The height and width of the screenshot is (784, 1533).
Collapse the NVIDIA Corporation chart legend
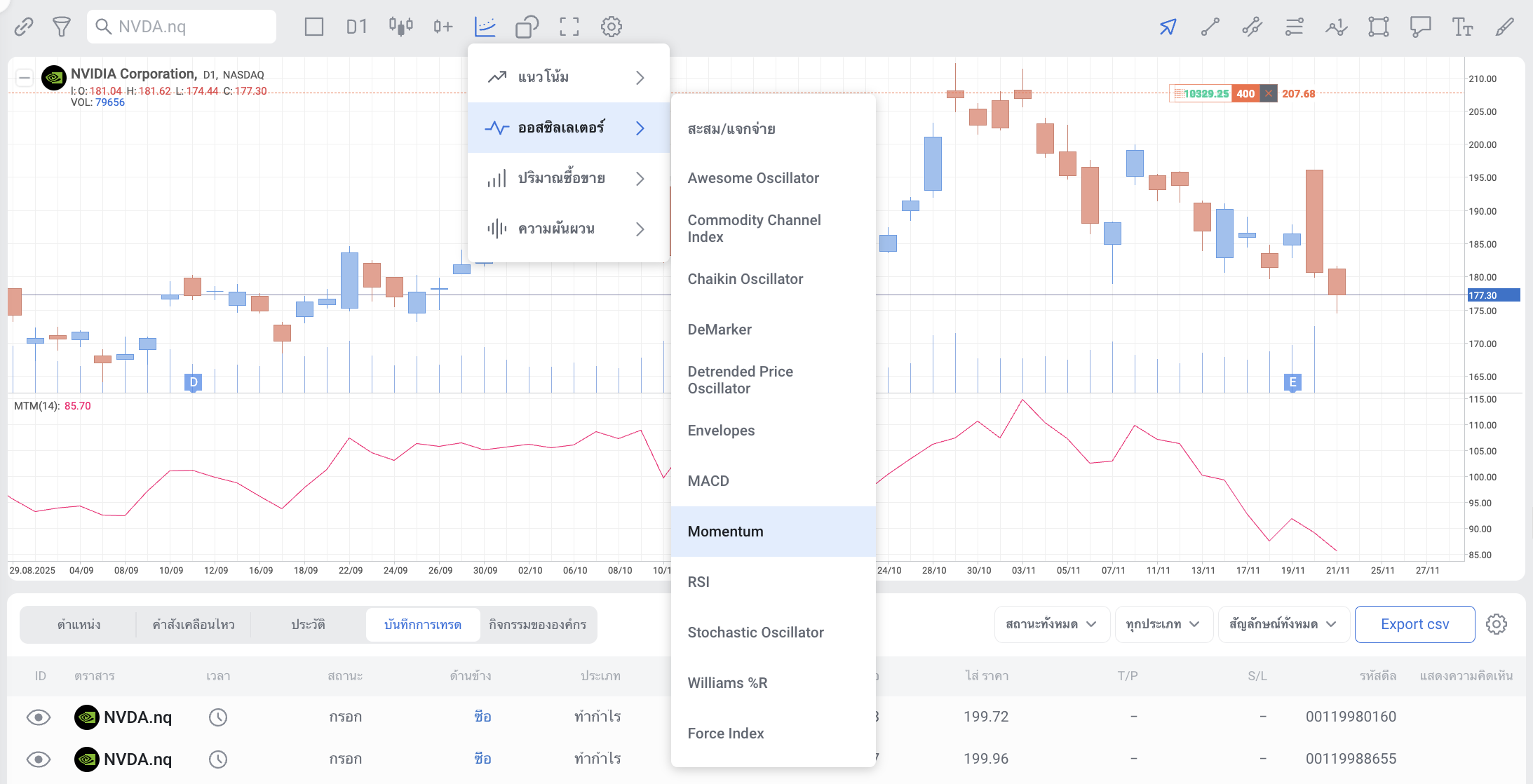click(x=24, y=77)
